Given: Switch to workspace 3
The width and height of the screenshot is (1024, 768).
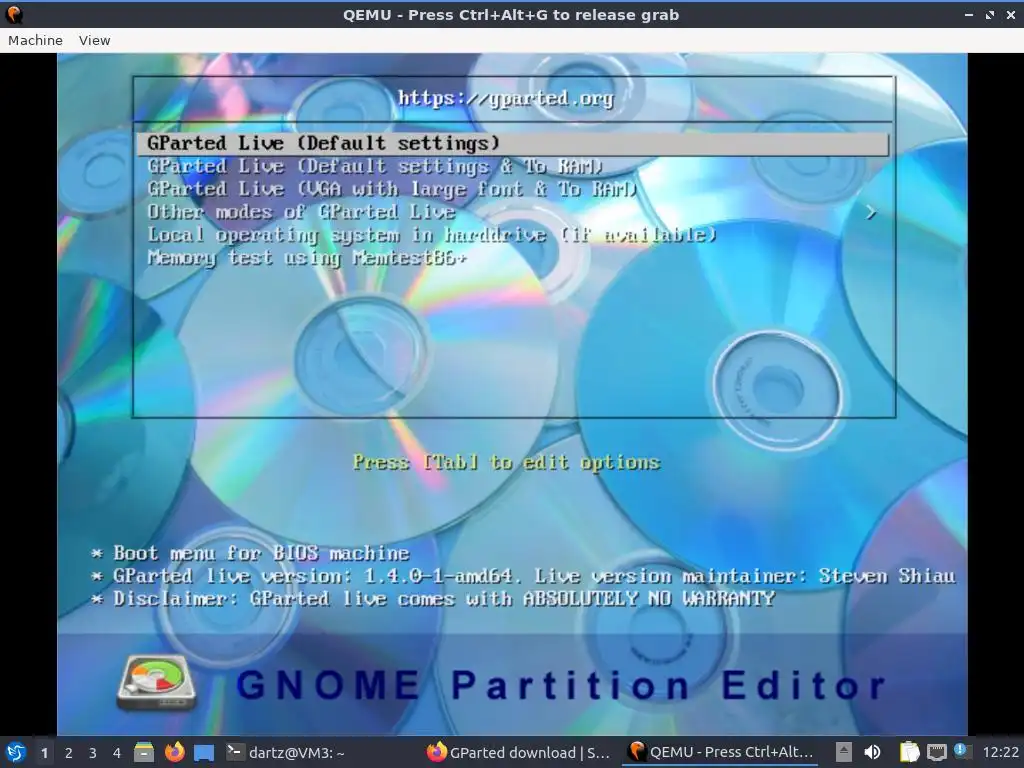Looking at the screenshot, I should [93, 753].
